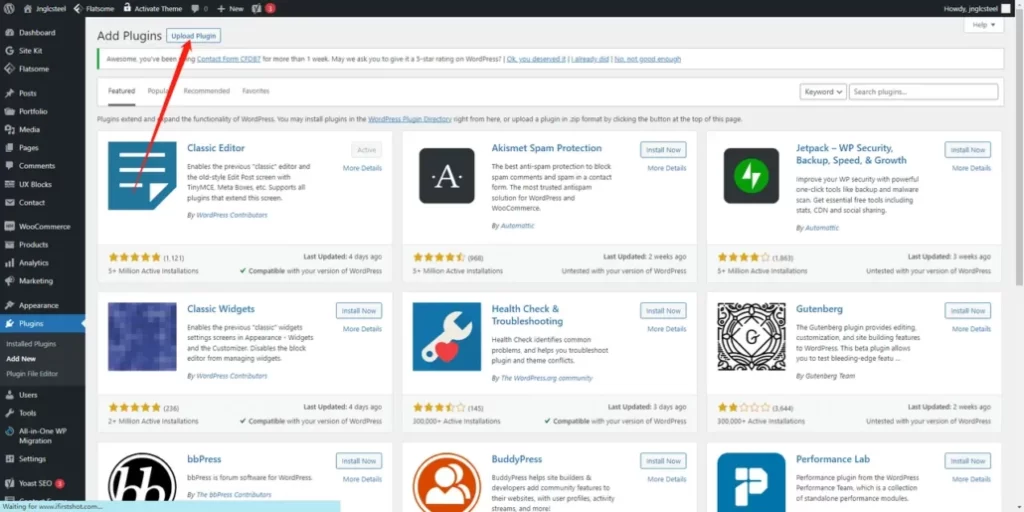View More Details for Gutenberg

(x=971, y=329)
